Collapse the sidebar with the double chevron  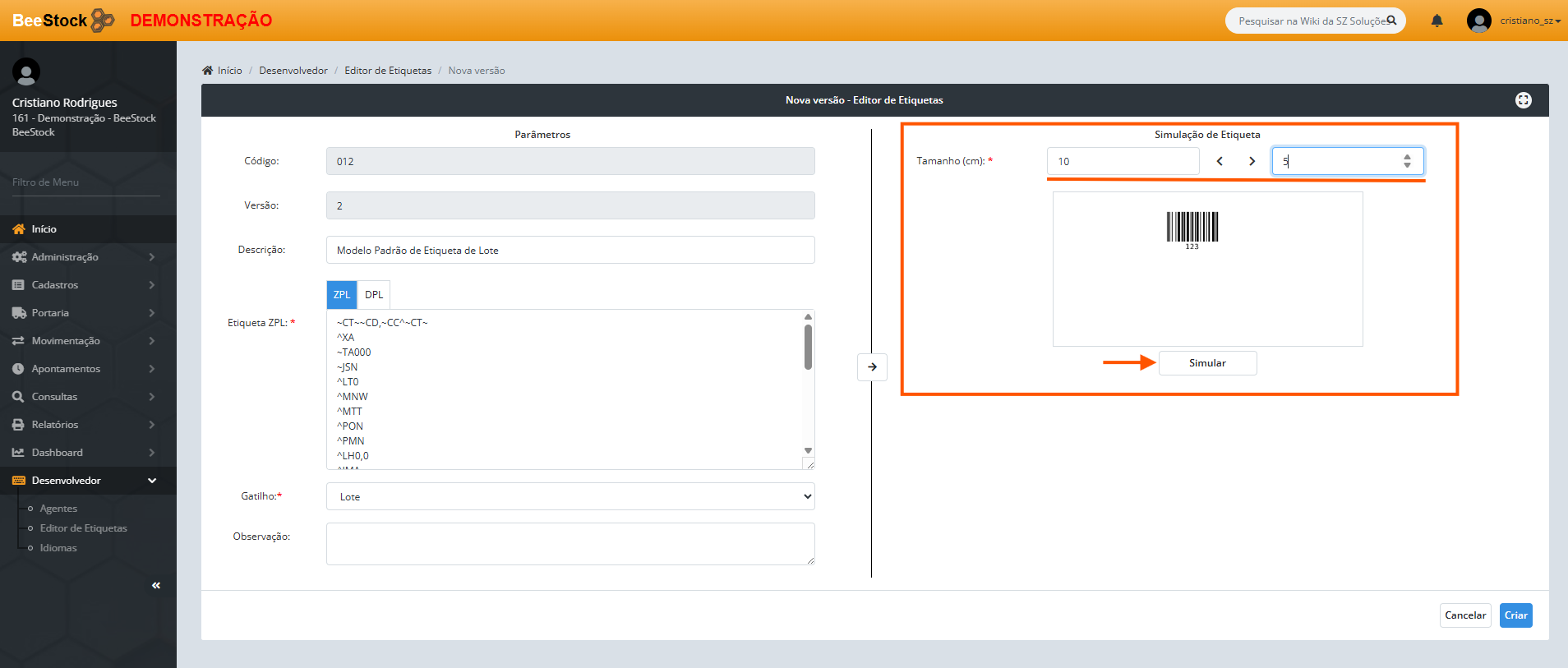156,585
